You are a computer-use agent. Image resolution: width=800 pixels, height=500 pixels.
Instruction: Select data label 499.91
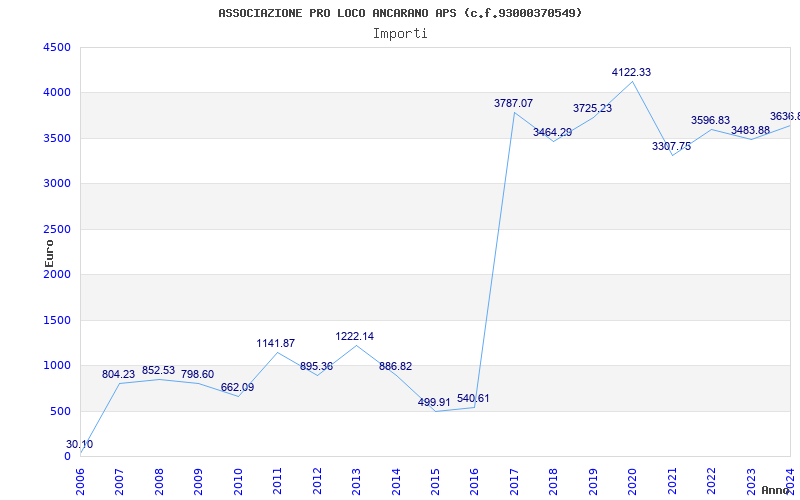click(434, 402)
